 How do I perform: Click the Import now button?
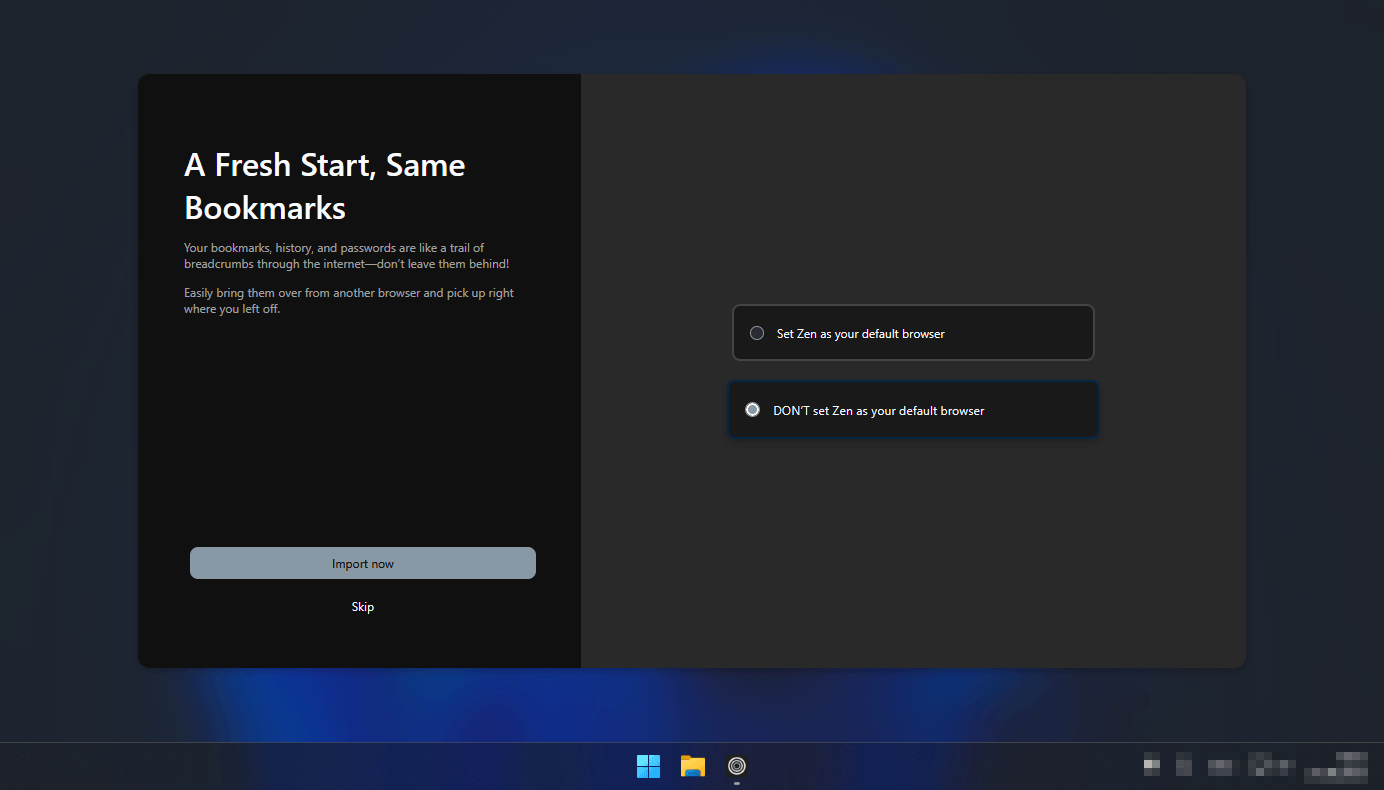coord(363,563)
